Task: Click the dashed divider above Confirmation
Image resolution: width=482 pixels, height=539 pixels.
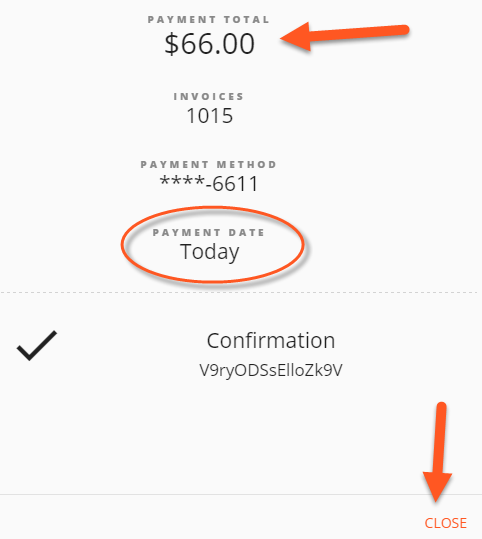Action: click(x=239, y=293)
